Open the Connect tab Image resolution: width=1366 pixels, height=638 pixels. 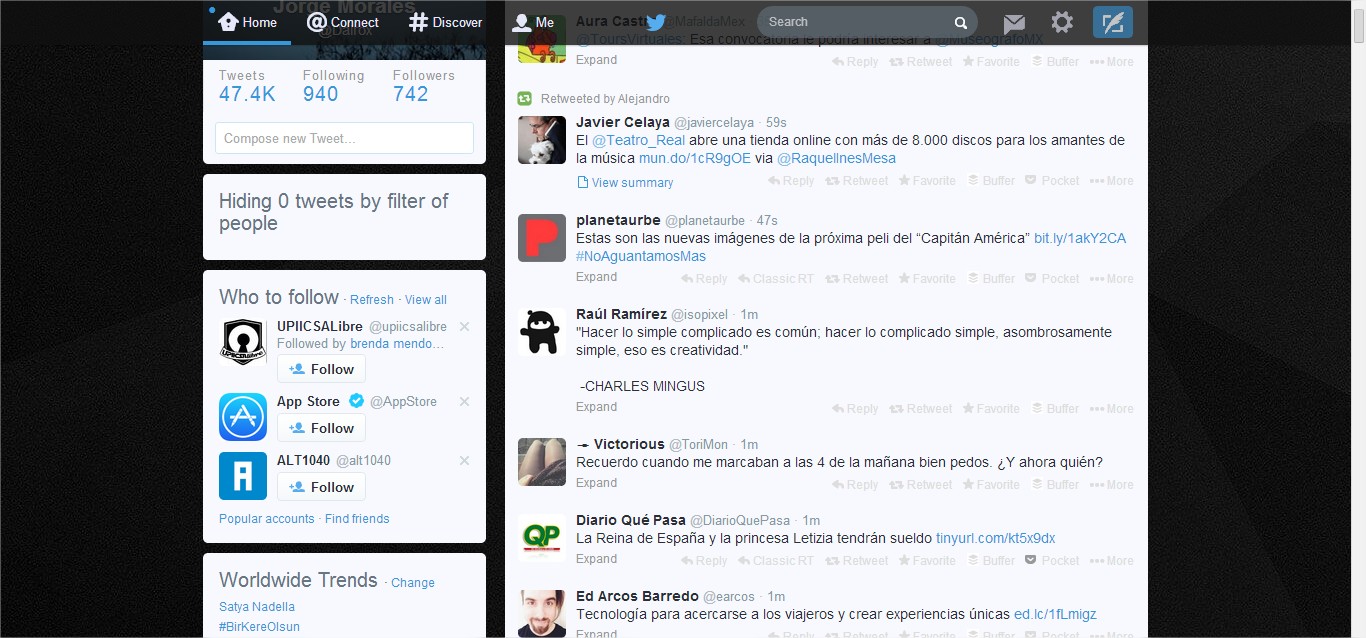pyautogui.click(x=343, y=22)
